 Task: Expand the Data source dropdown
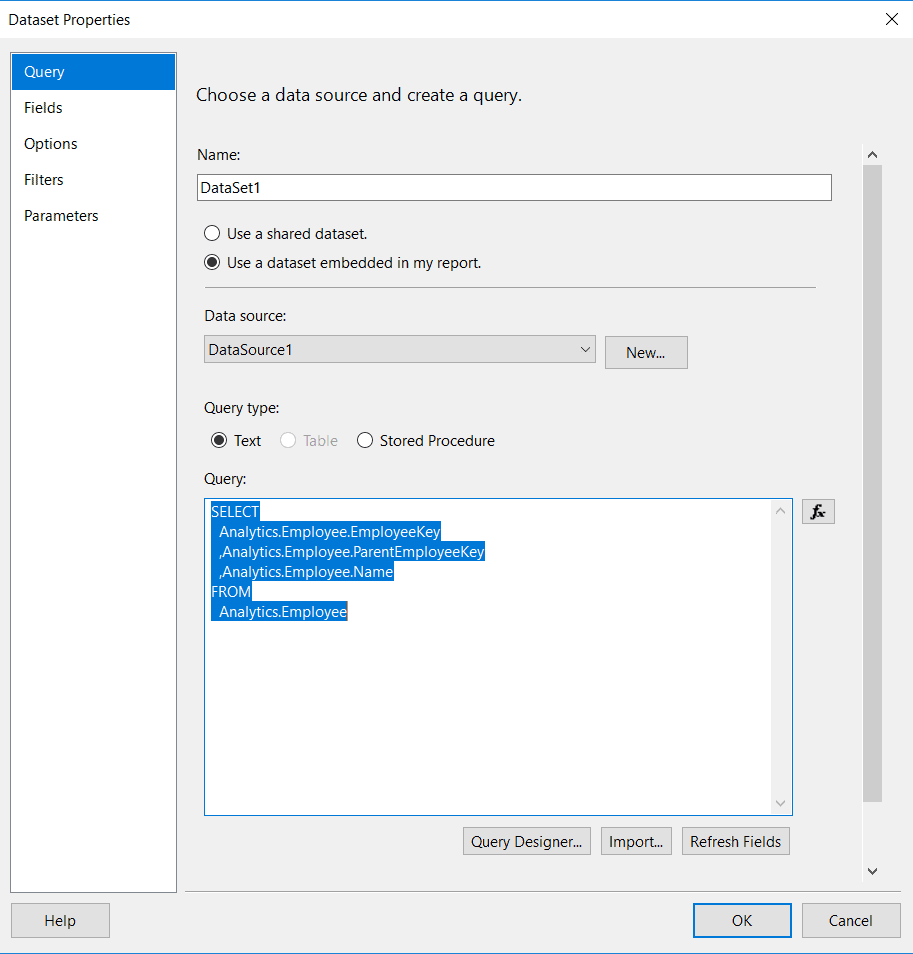click(x=585, y=350)
